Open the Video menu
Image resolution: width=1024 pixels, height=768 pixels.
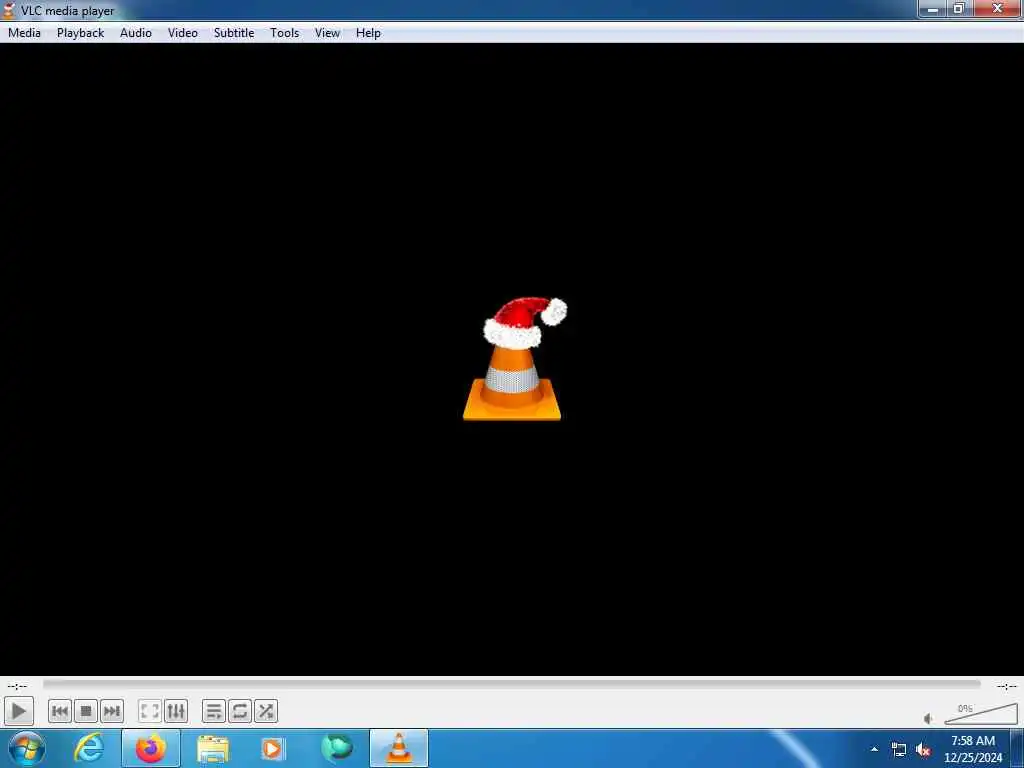[x=183, y=33]
